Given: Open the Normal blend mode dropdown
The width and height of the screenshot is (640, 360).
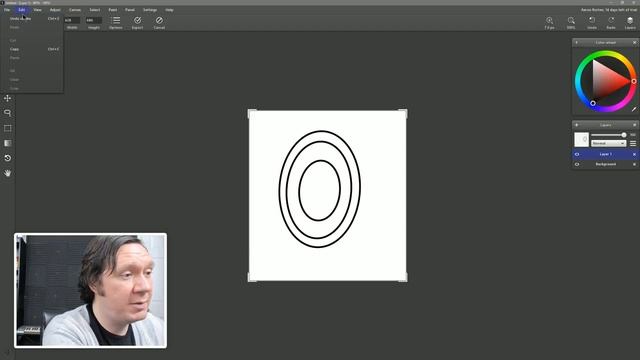Looking at the screenshot, I should [608, 143].
